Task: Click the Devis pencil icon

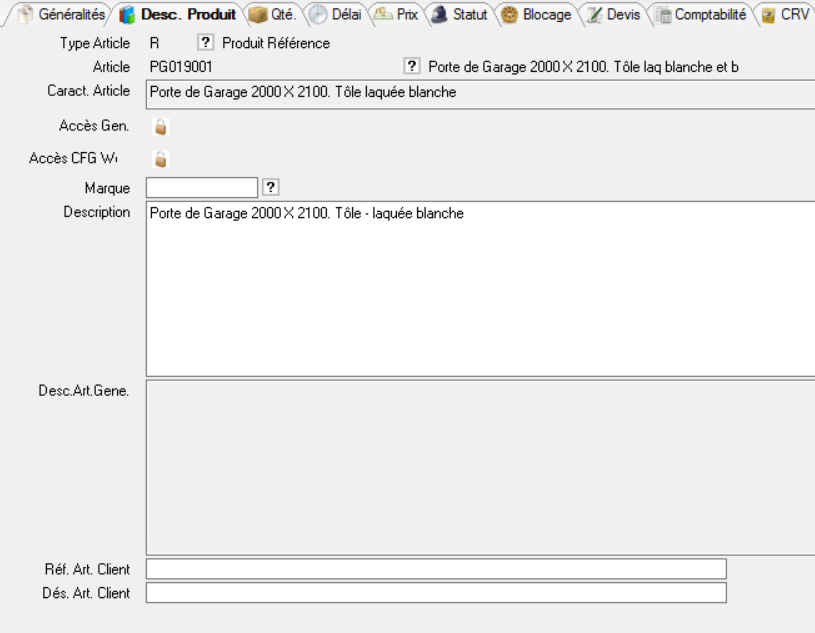Action: coord(594,15)
